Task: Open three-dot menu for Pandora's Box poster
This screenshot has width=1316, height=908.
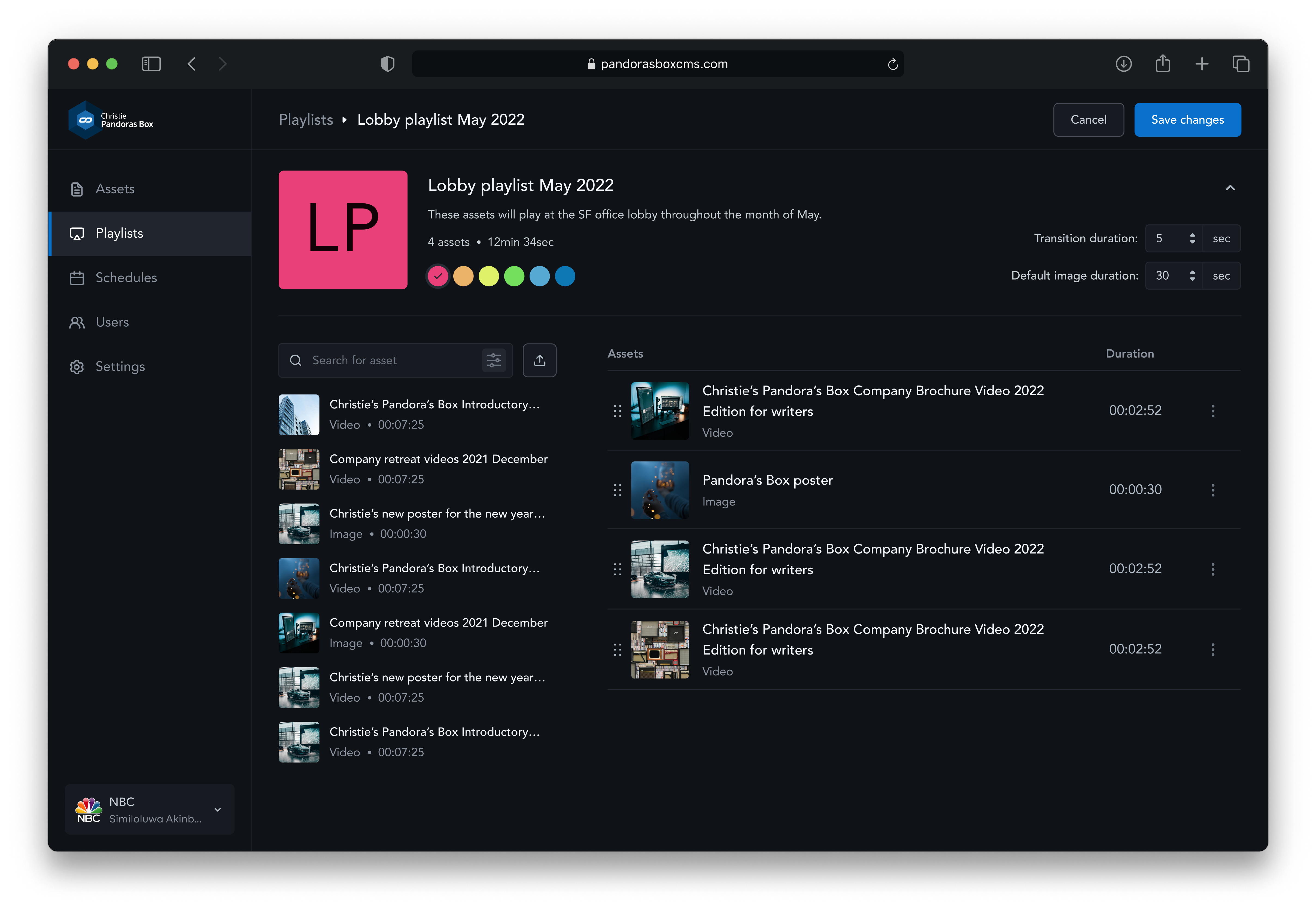Action: (x=1212, y=490)
